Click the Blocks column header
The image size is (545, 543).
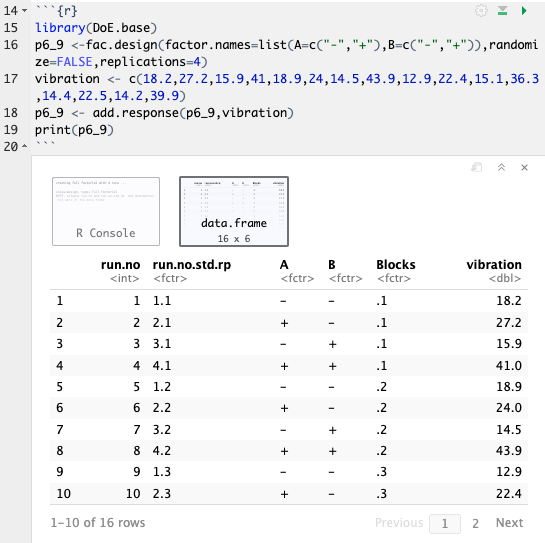(x=396, y=265)
